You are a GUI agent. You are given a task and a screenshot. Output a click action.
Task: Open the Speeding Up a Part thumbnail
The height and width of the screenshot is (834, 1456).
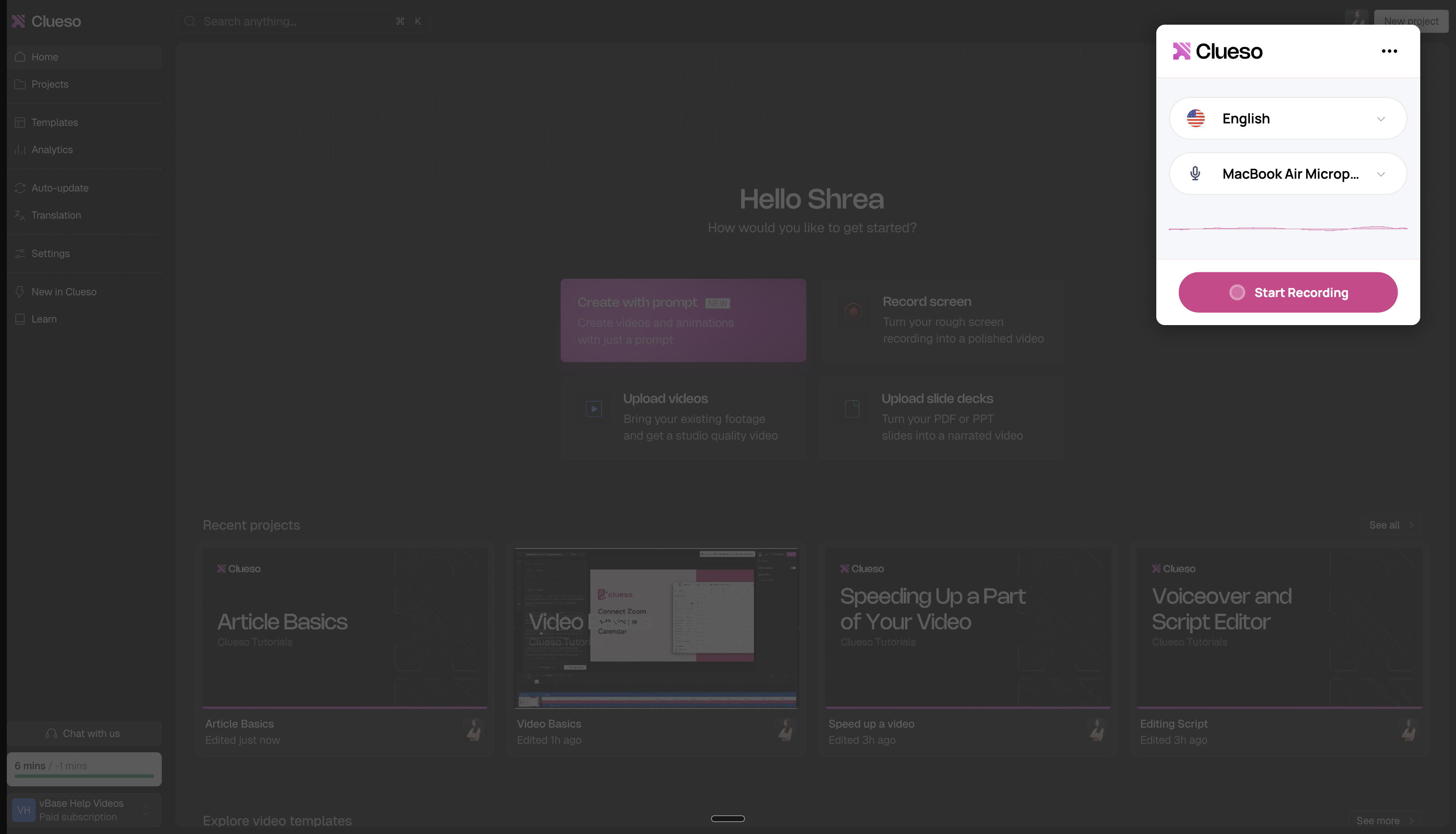pos(968,628)
